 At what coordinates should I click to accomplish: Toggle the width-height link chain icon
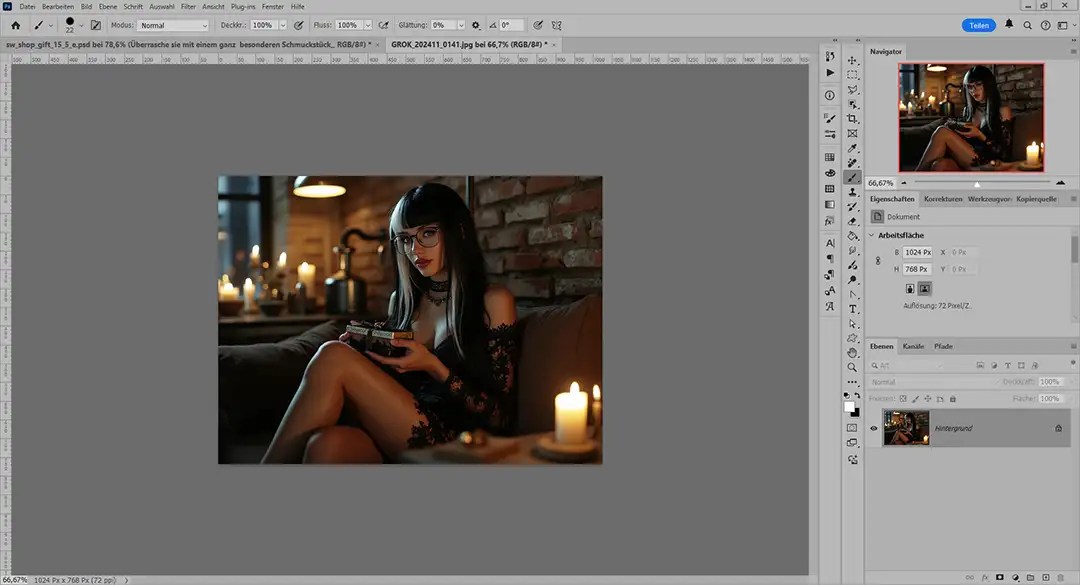(877, 260)
